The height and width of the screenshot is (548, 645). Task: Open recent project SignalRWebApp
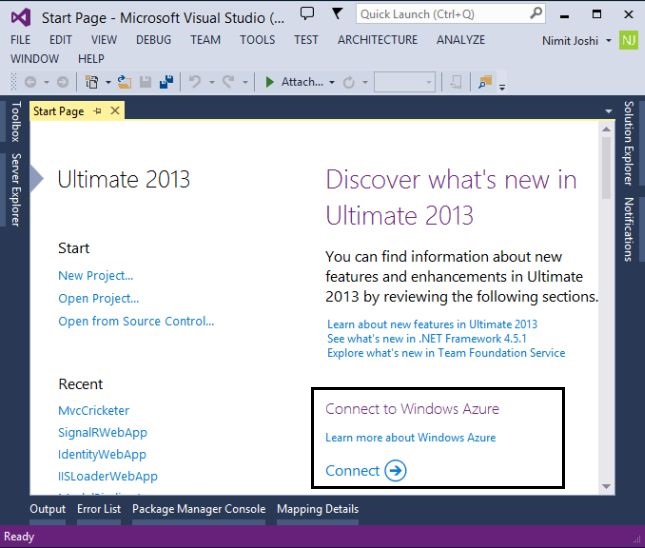coord(103,432)
